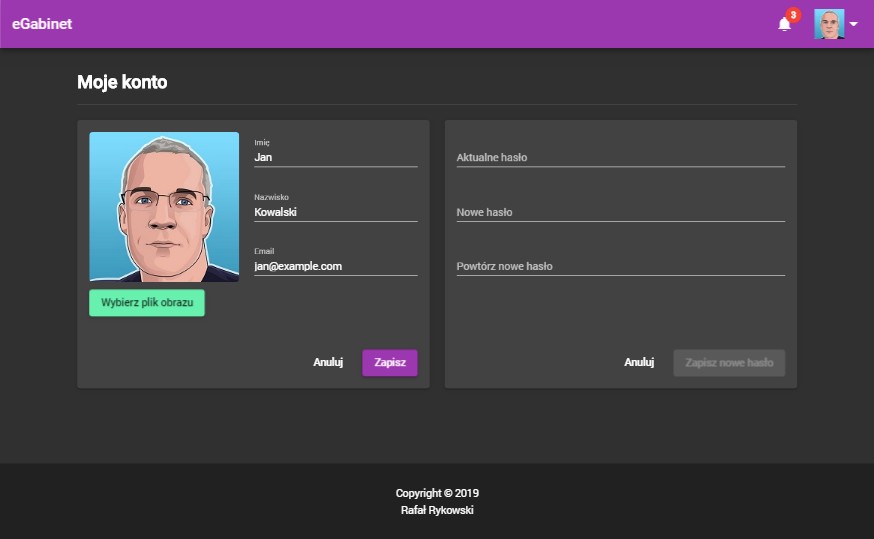This screenshot has height=539, width=874.
Task: Open the notifications bell icon
Action: click(784, 24)
